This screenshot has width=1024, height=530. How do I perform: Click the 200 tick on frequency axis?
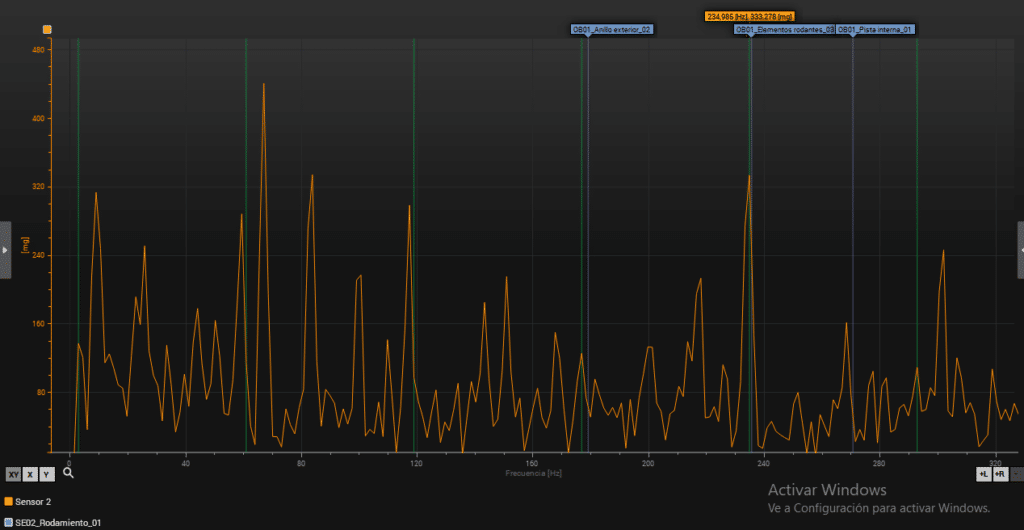click(x=648, y=464)
